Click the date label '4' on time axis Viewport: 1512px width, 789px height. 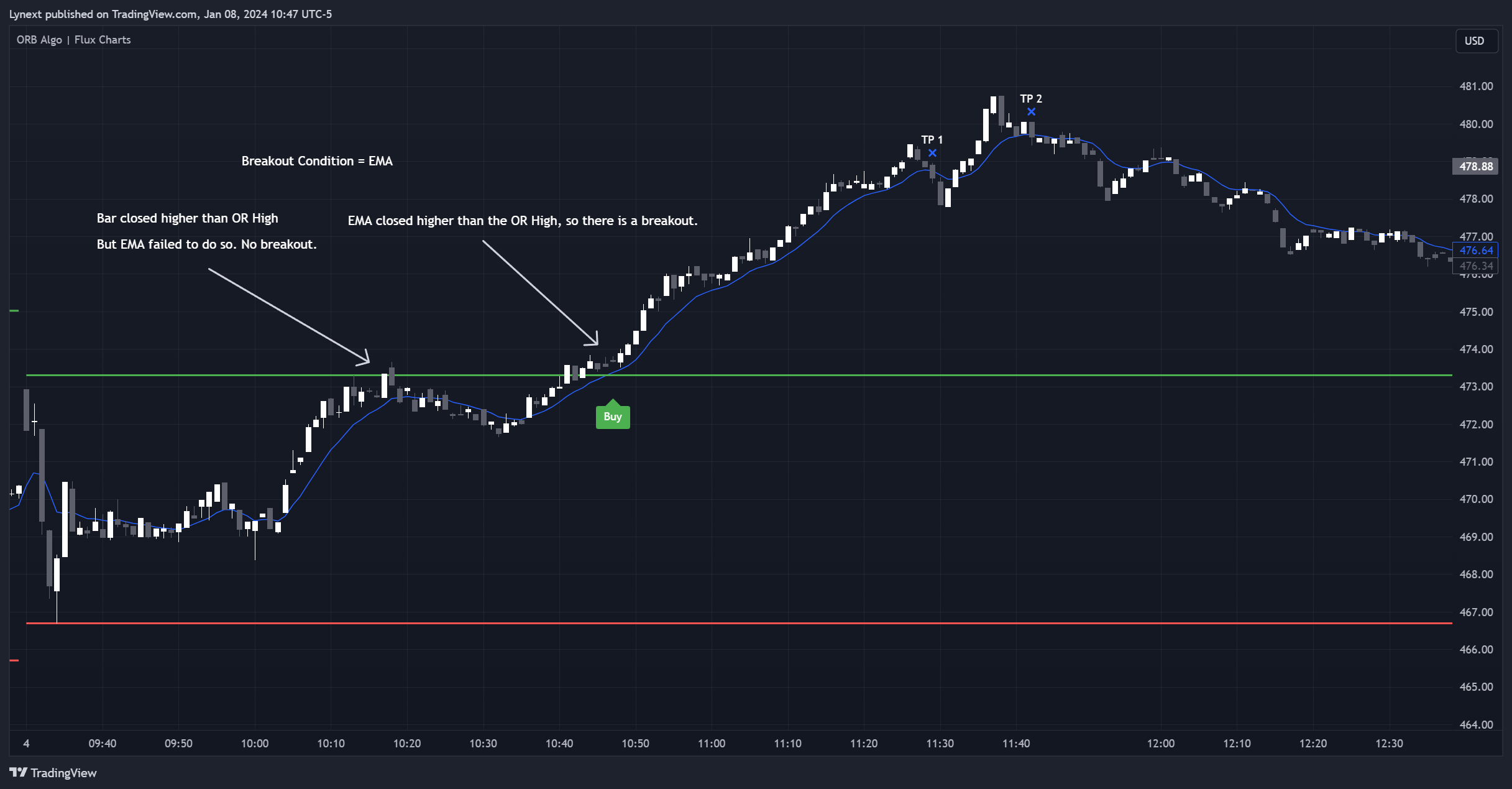coord(26,744)
